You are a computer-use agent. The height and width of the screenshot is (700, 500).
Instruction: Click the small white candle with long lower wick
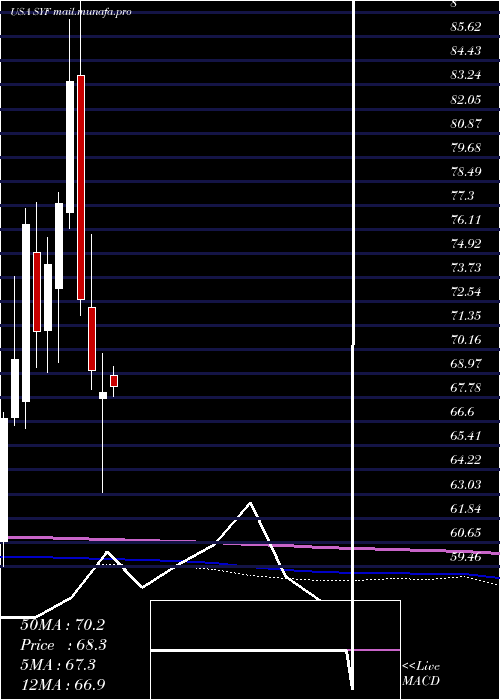pyautogui.click(x=103, y=396)
